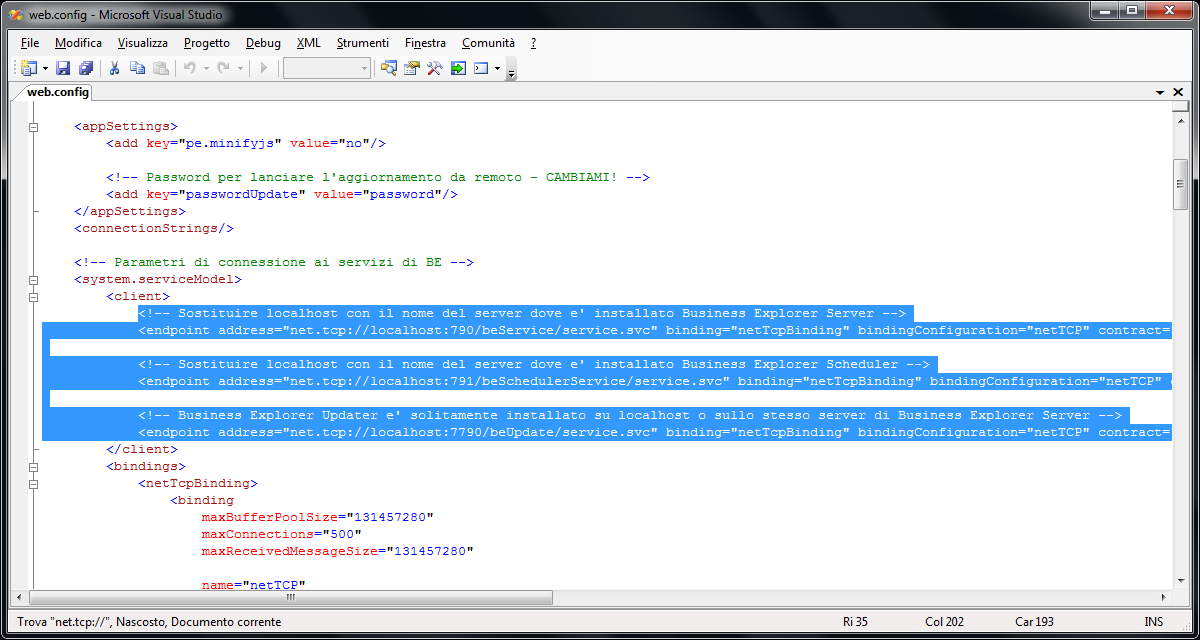This screenshot has width=1200, height=640.
Task: Open the Strumenti menu
Action: [362, 43]
